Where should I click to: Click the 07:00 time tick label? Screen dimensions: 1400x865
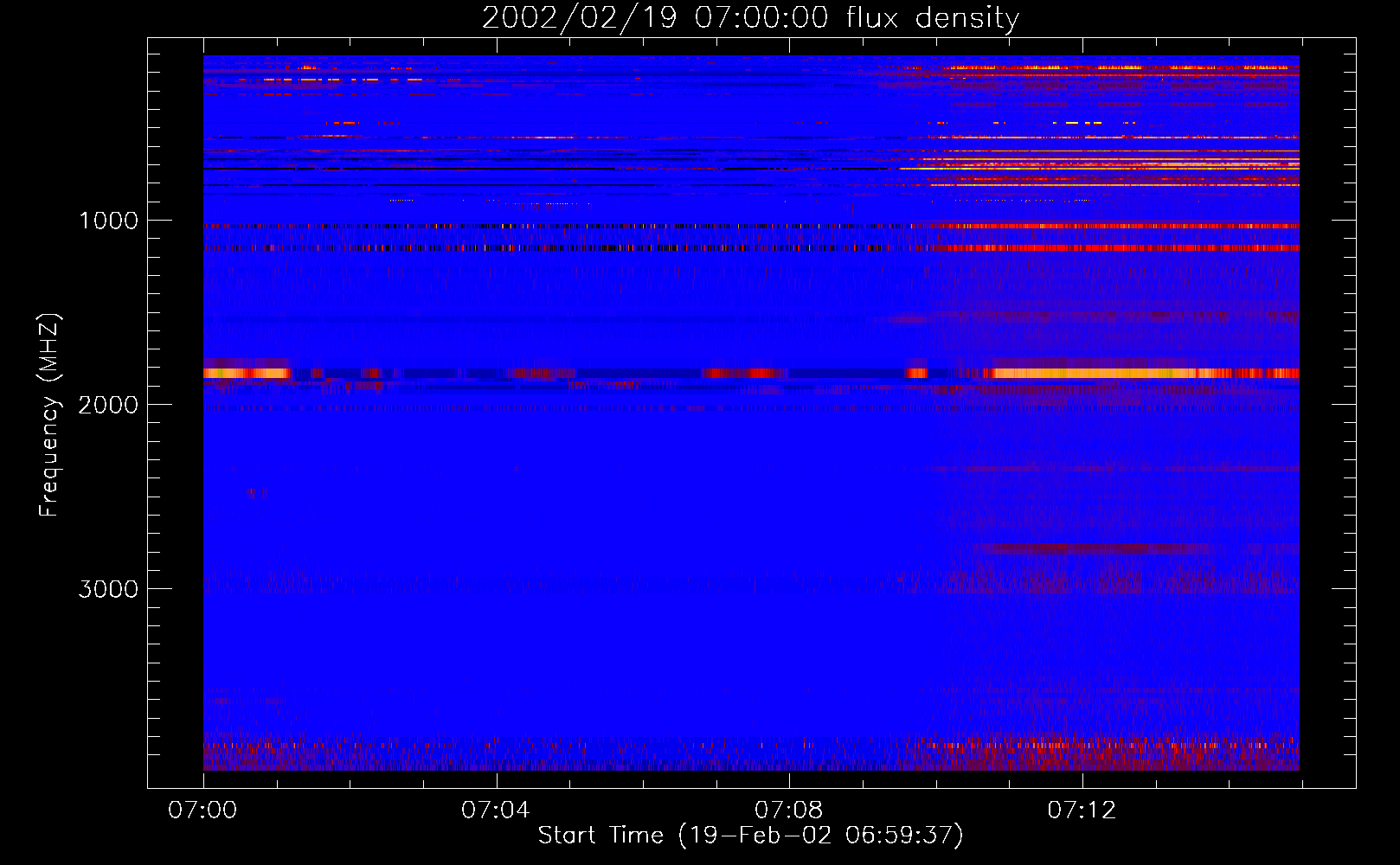(202, 811)
